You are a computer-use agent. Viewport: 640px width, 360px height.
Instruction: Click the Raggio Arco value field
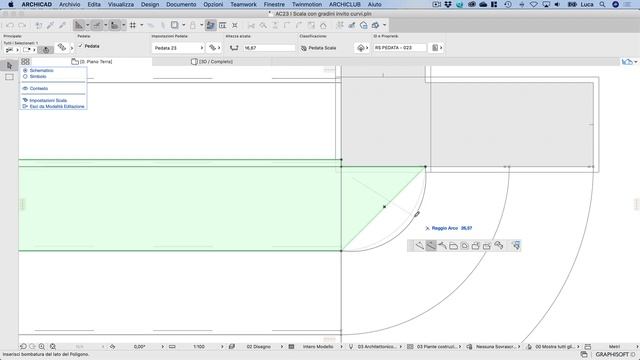click(467, 228)
